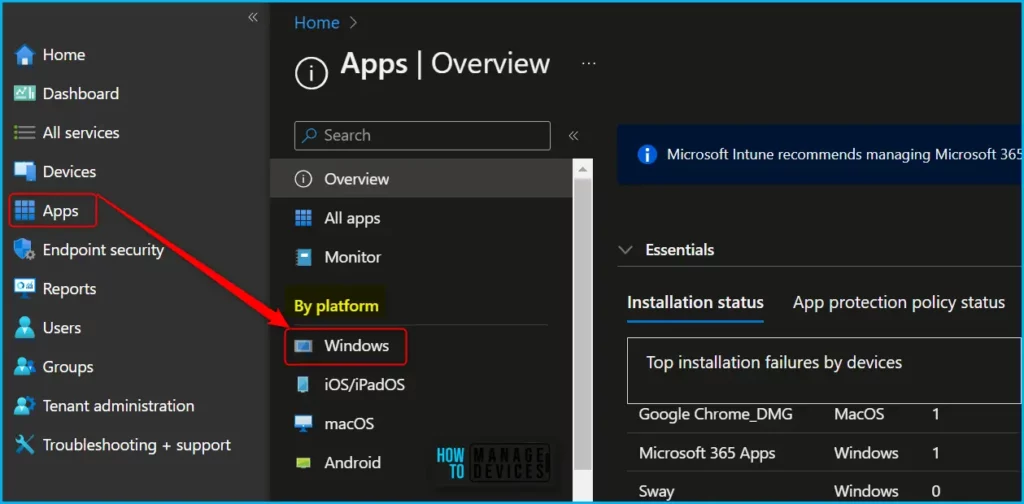Click the Android platform icon
Image resolution: width=1024 pixels, height=504 pixels.
click(x=303, y=463)
